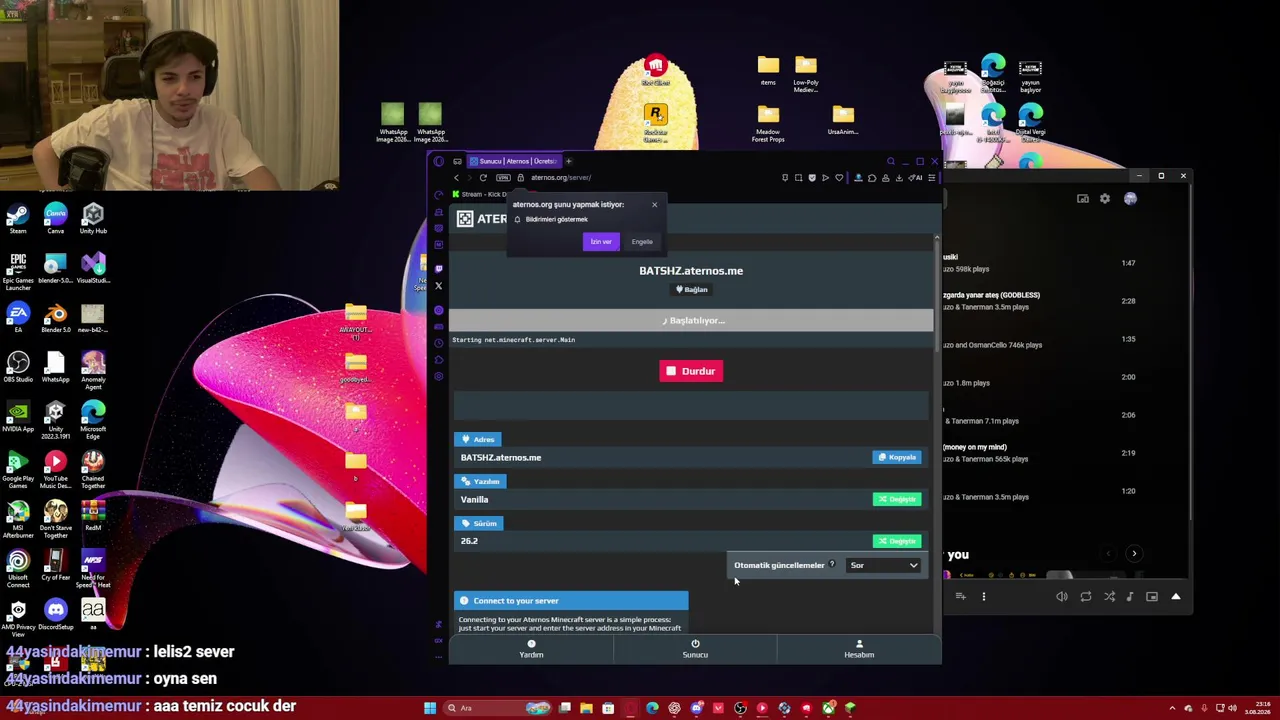The image size is (1280, 720).
Task: Open the Otomatik güncellemeler dropdown
Action: click(x=884, y=565)
